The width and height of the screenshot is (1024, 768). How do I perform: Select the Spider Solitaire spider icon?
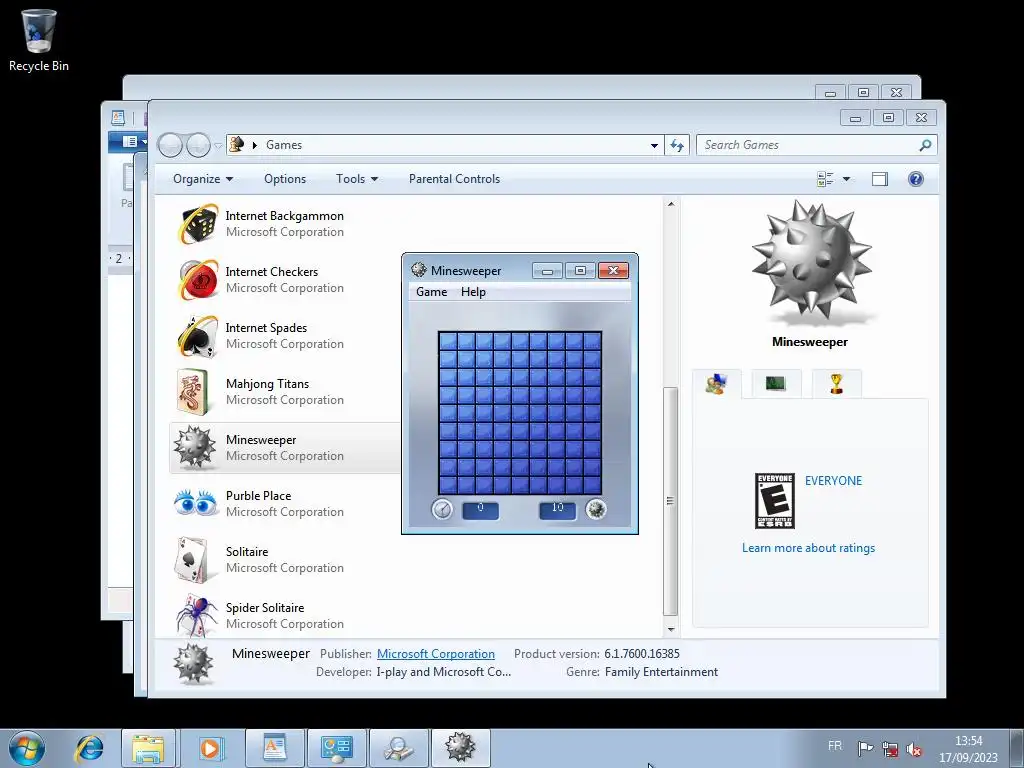197,615
